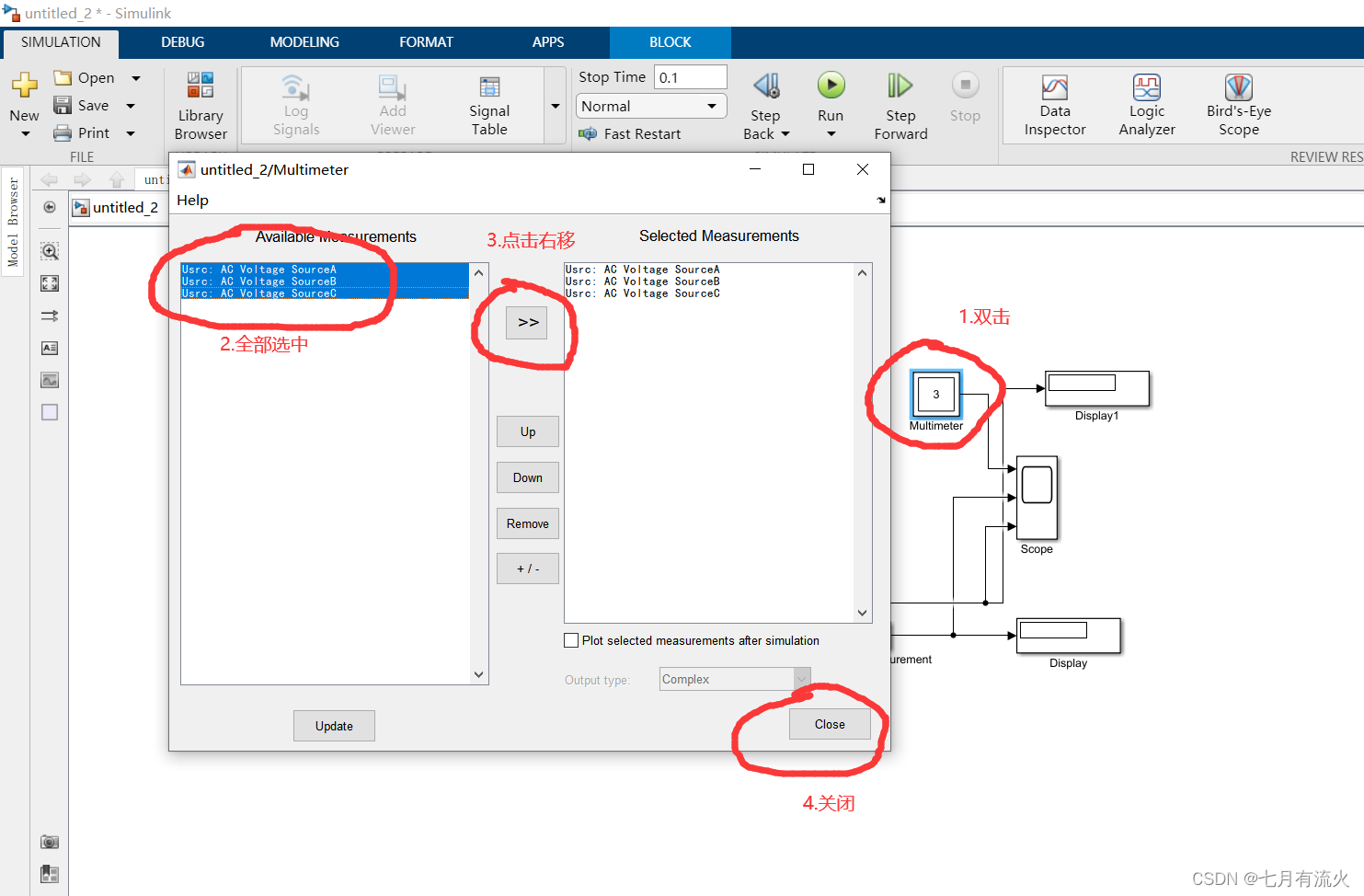Expand the Step Back options arrow
1364x896 pixels.
tap(785, 134)
